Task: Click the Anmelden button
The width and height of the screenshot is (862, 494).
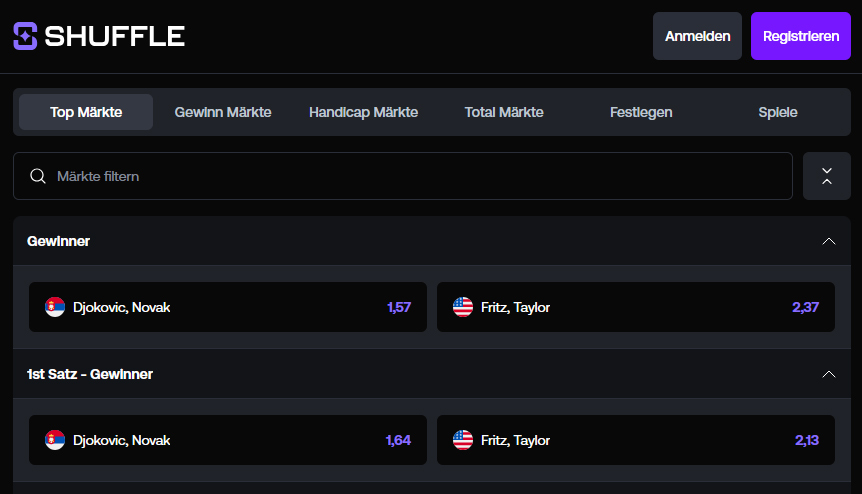Action: 698,36
